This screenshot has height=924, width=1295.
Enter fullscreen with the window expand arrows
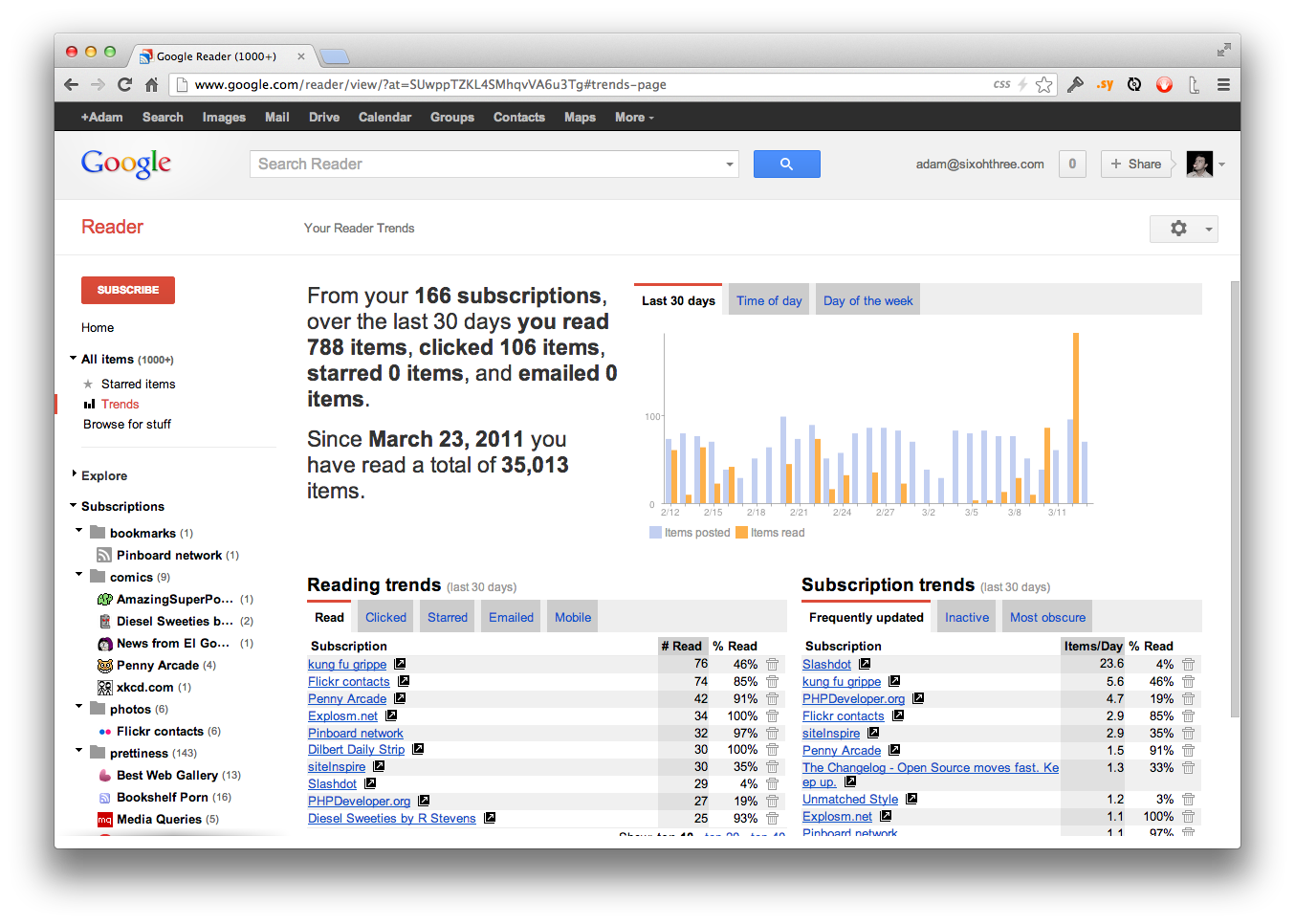point(1223,50)
